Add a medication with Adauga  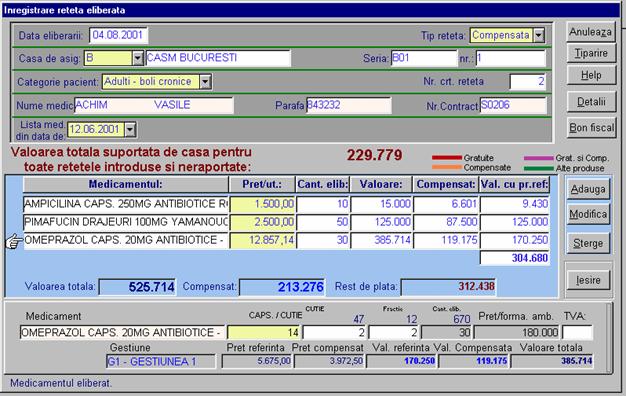click(588, 189)
